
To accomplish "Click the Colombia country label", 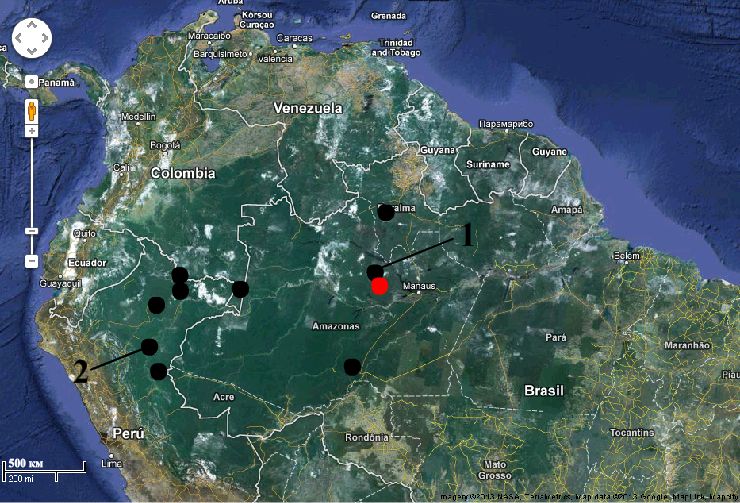I will [183, 173].
